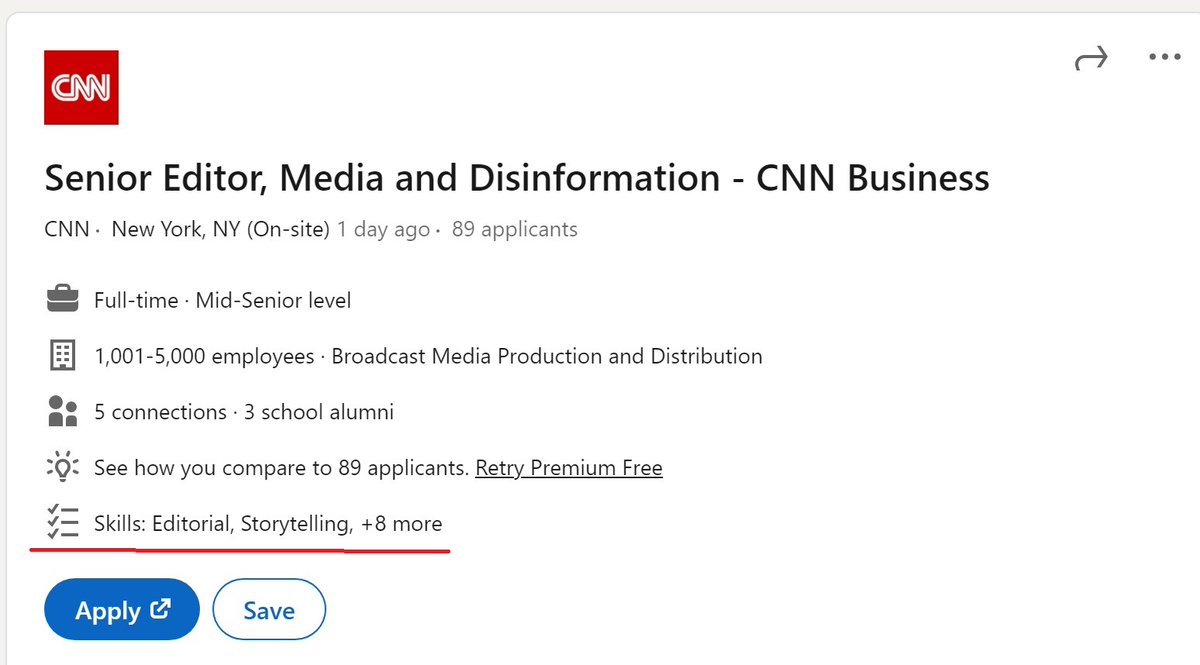
Task: Click the CNN company name text
Action: (x=67, y=229)
